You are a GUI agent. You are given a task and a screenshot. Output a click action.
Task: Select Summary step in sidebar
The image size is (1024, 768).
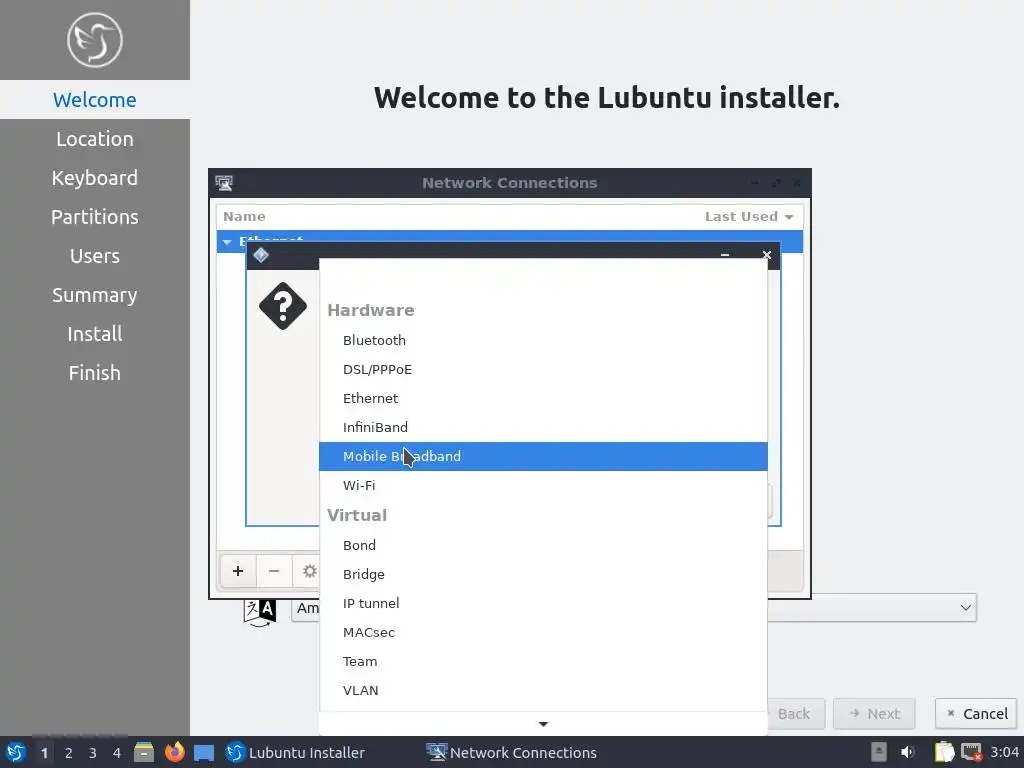pos(95,295)
